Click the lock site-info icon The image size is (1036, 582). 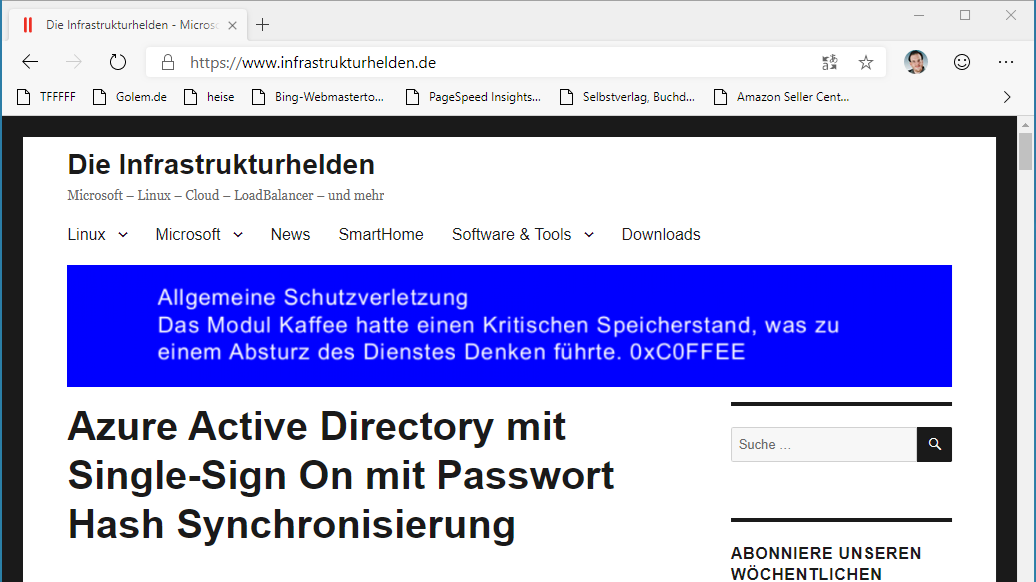168,62
